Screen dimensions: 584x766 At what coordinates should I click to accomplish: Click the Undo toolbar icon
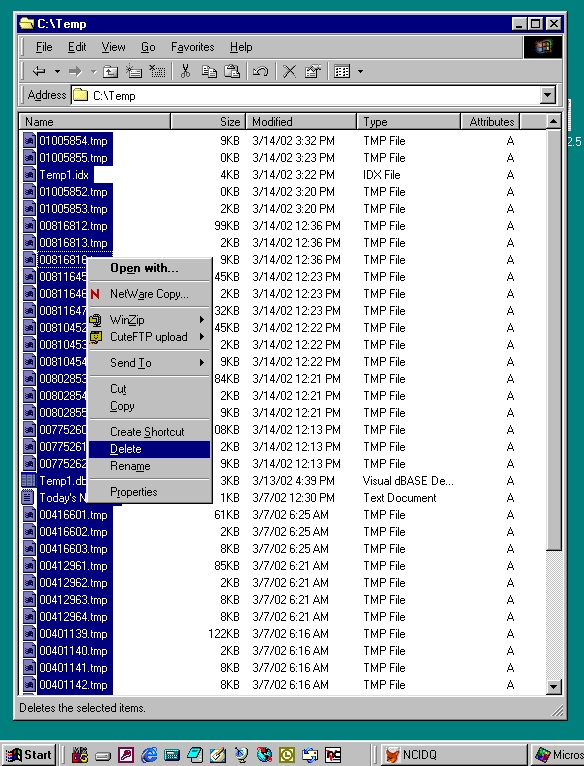260,72
